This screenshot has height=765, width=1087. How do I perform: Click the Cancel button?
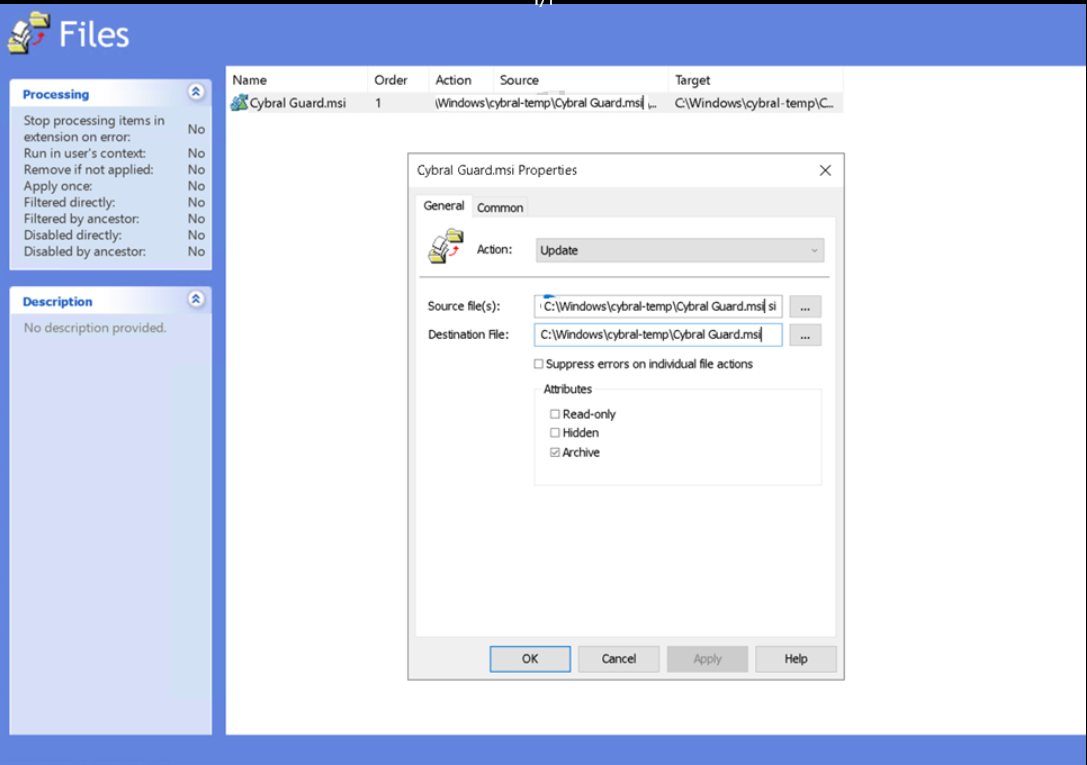pos(619,658)
